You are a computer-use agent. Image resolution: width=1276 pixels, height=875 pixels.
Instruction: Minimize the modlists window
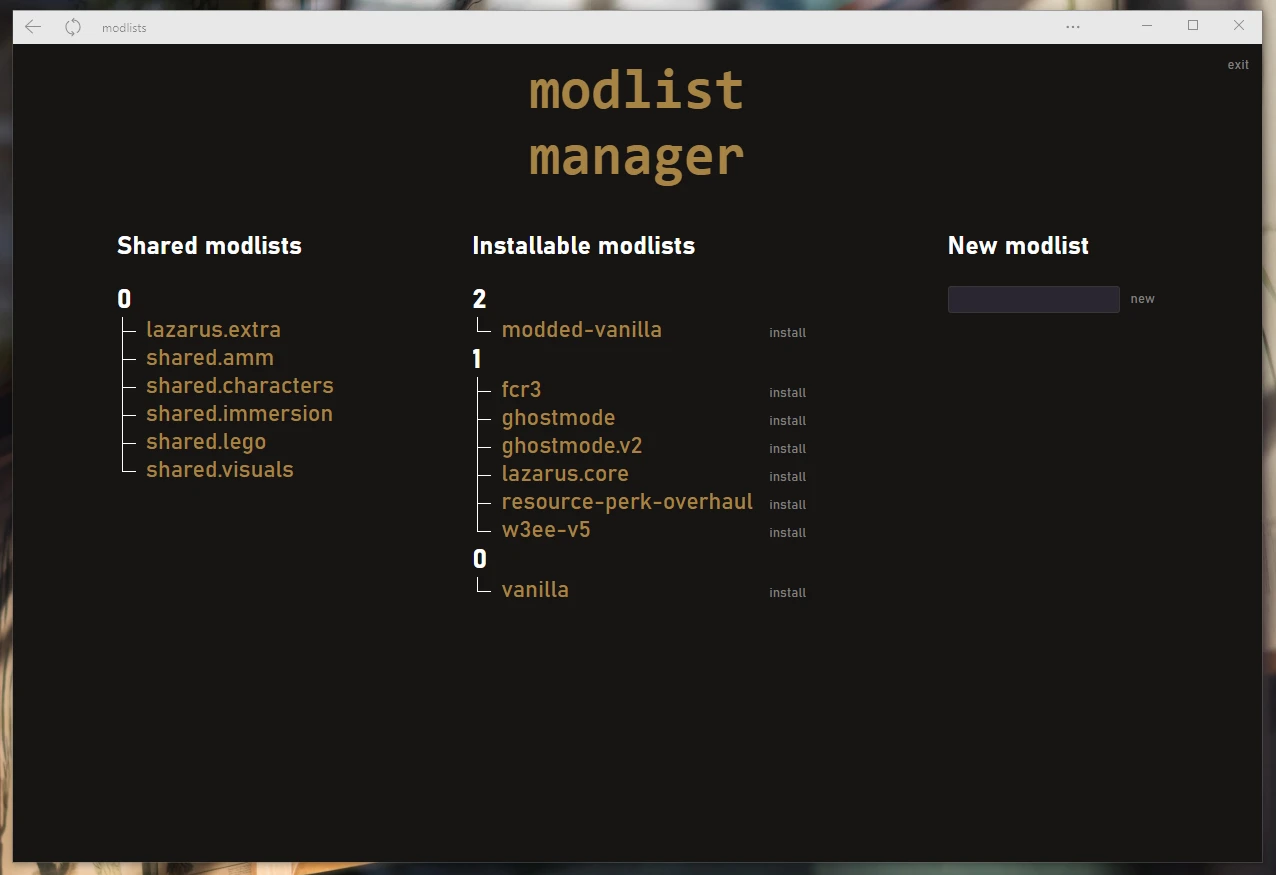tap(1147, 26)
